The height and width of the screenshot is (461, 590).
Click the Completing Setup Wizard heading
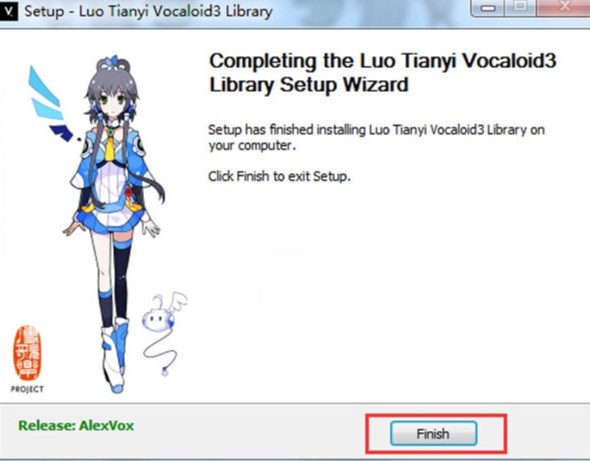point(383,72)
